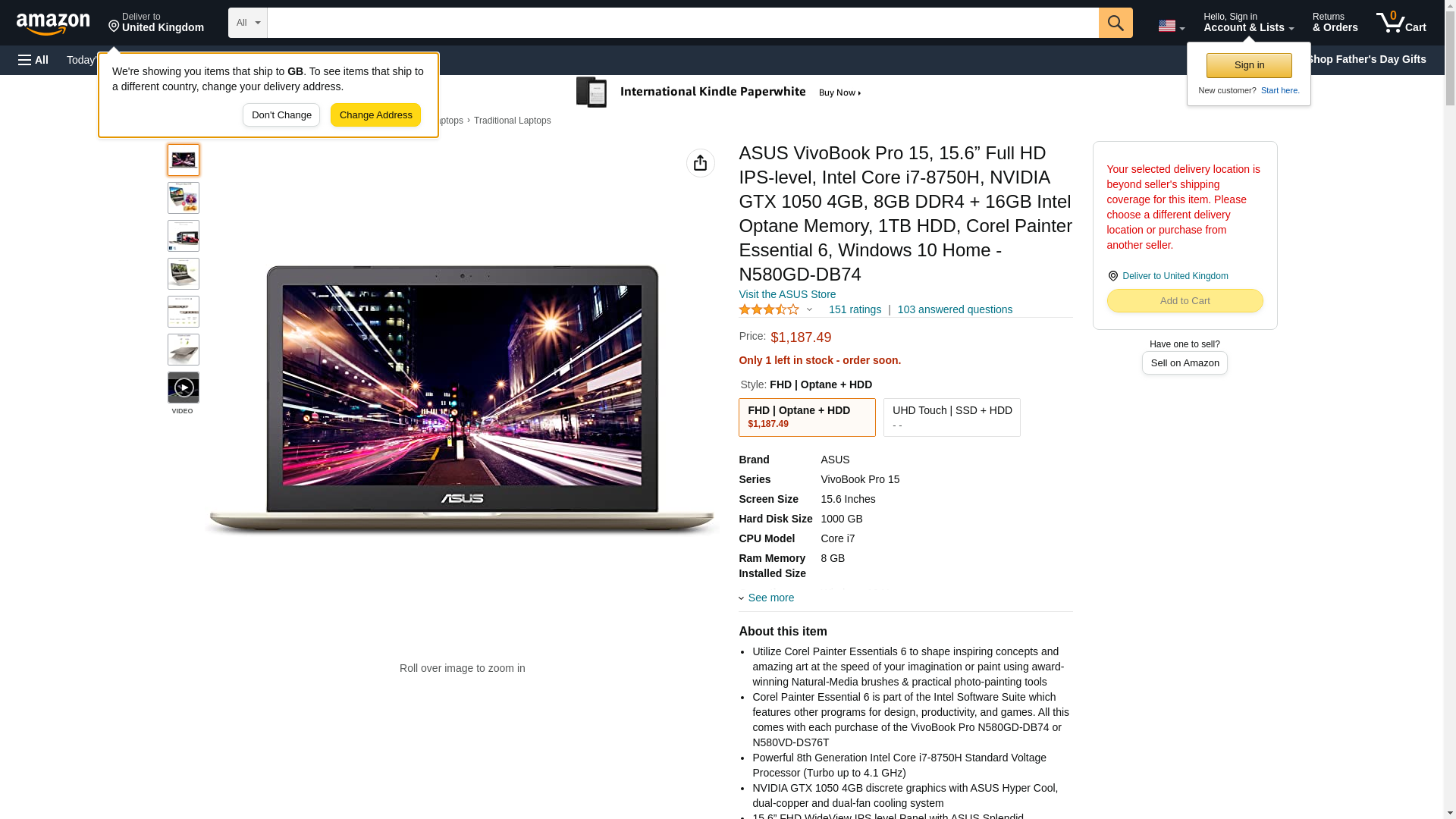Screen dimensions: 1456x819
Task: Click the Amazon logo
Action: (x=53, y=24)
